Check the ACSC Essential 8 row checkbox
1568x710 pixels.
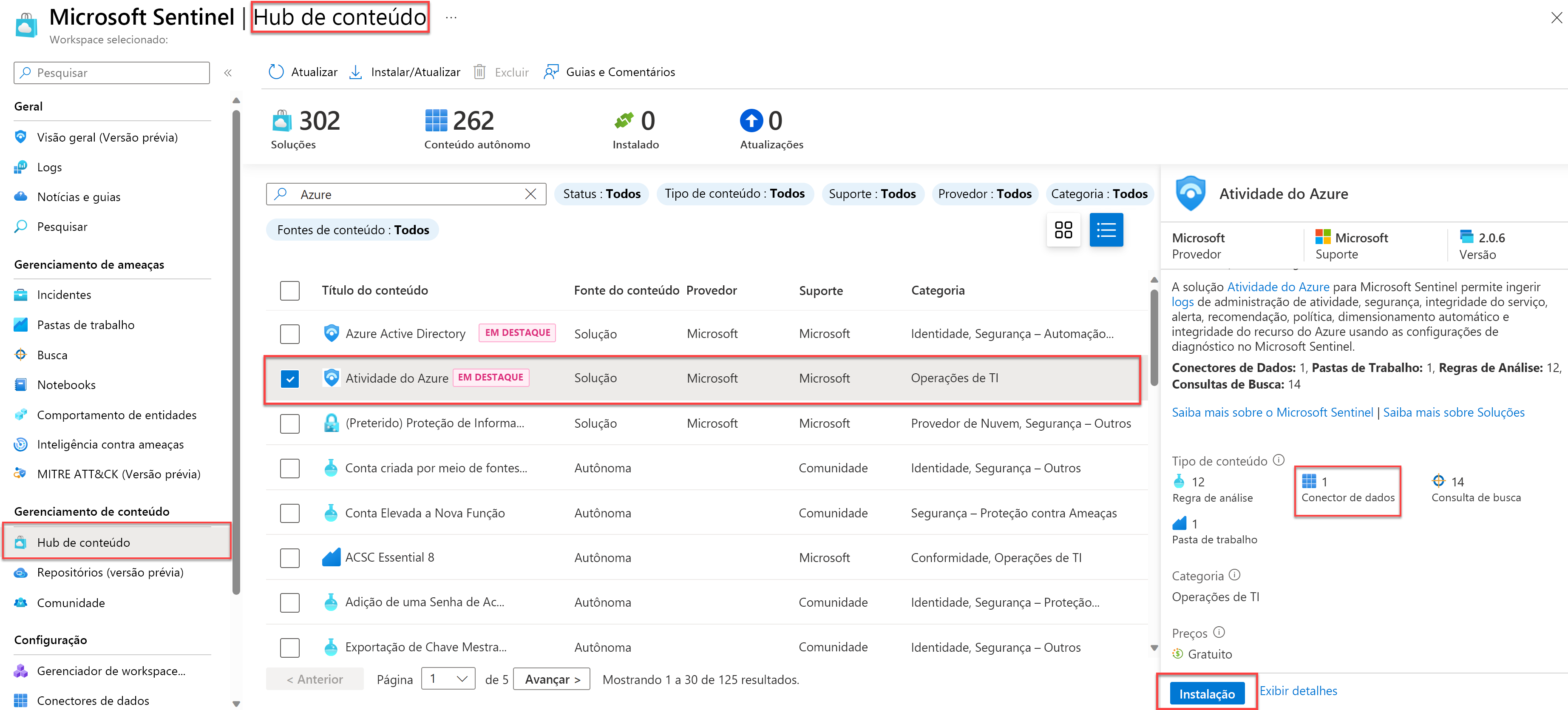pyautogui.click(x=290, y=558)
